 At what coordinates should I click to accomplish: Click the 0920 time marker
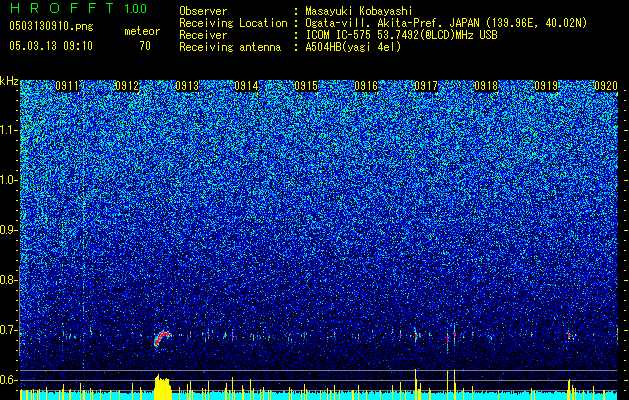point(606,86)
